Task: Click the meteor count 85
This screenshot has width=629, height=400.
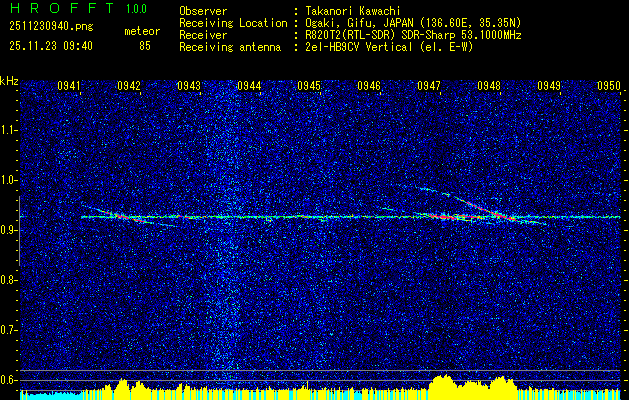Action: (x=145, y=46)
